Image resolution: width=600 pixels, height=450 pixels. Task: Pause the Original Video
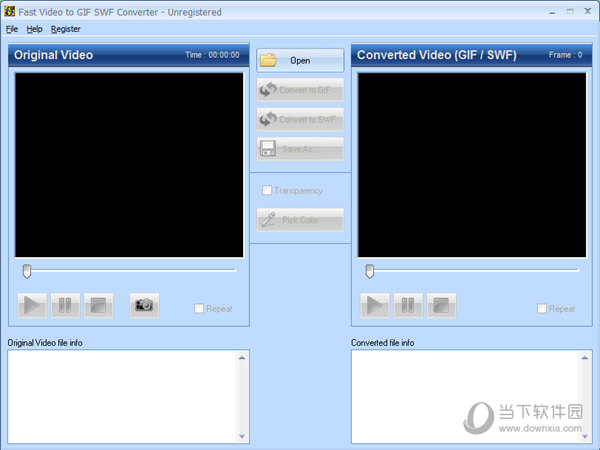pos(65,305)
